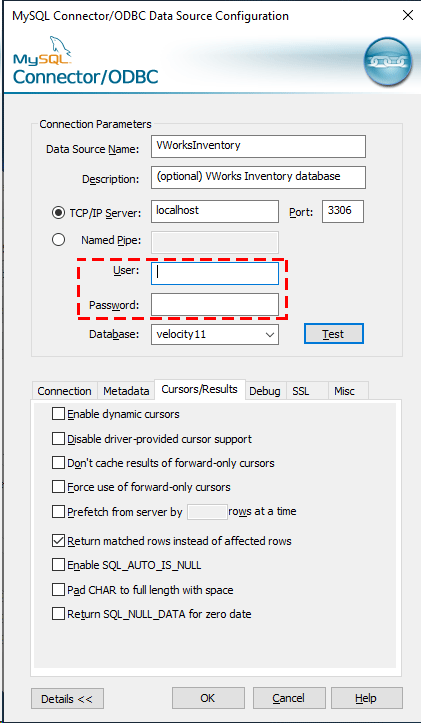Image resolution: width=421 pixels, height=723 pixels.
Task: Focus the Password input field
Action: 214,305
